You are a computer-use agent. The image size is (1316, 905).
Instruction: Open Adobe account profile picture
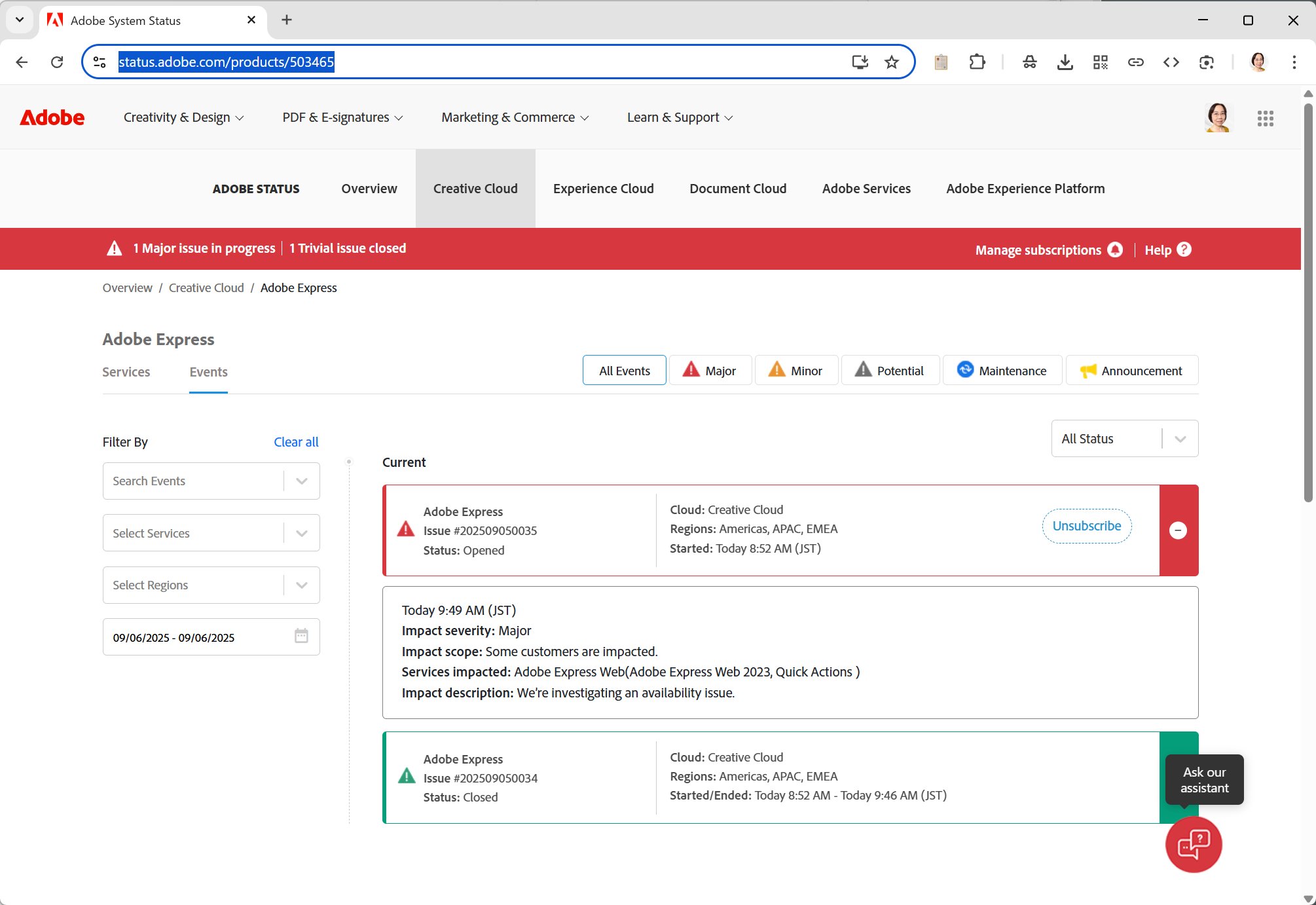click(x=1218, y=118)
